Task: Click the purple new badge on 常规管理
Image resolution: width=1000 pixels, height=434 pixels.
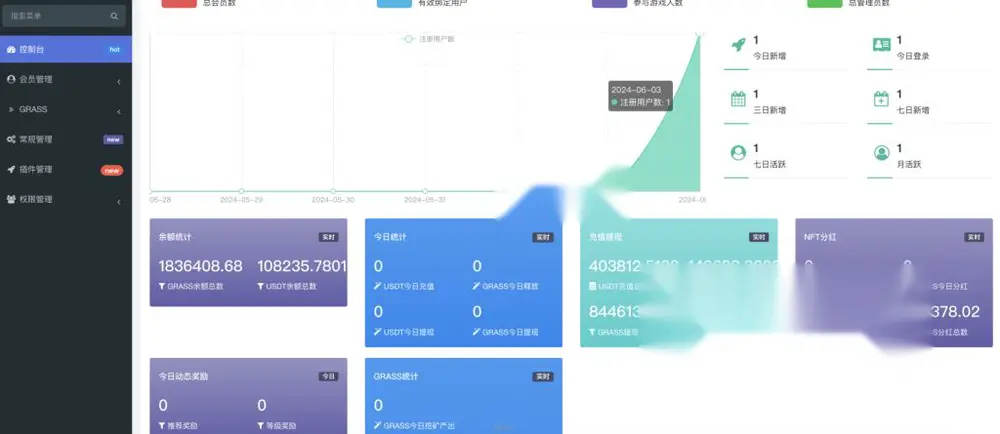Action: point(113,140)
